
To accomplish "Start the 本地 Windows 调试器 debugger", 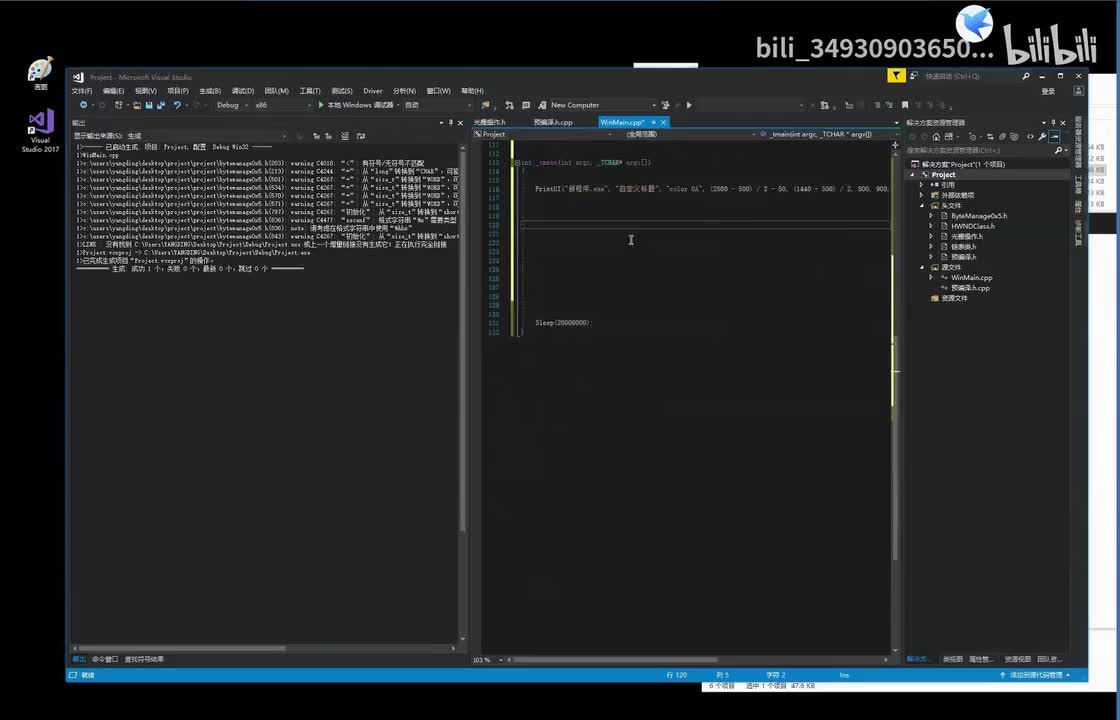I will click(x=356, y=105).
